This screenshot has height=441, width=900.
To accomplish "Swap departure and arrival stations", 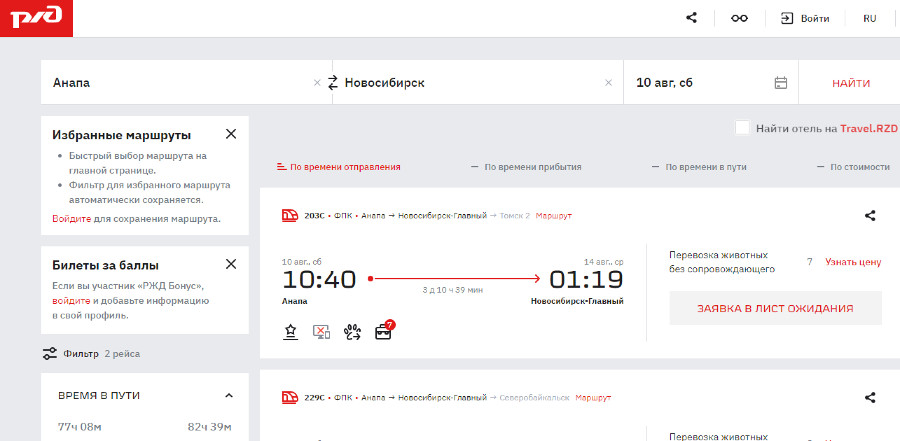I will pyautogui.click(x=333, y=83).
